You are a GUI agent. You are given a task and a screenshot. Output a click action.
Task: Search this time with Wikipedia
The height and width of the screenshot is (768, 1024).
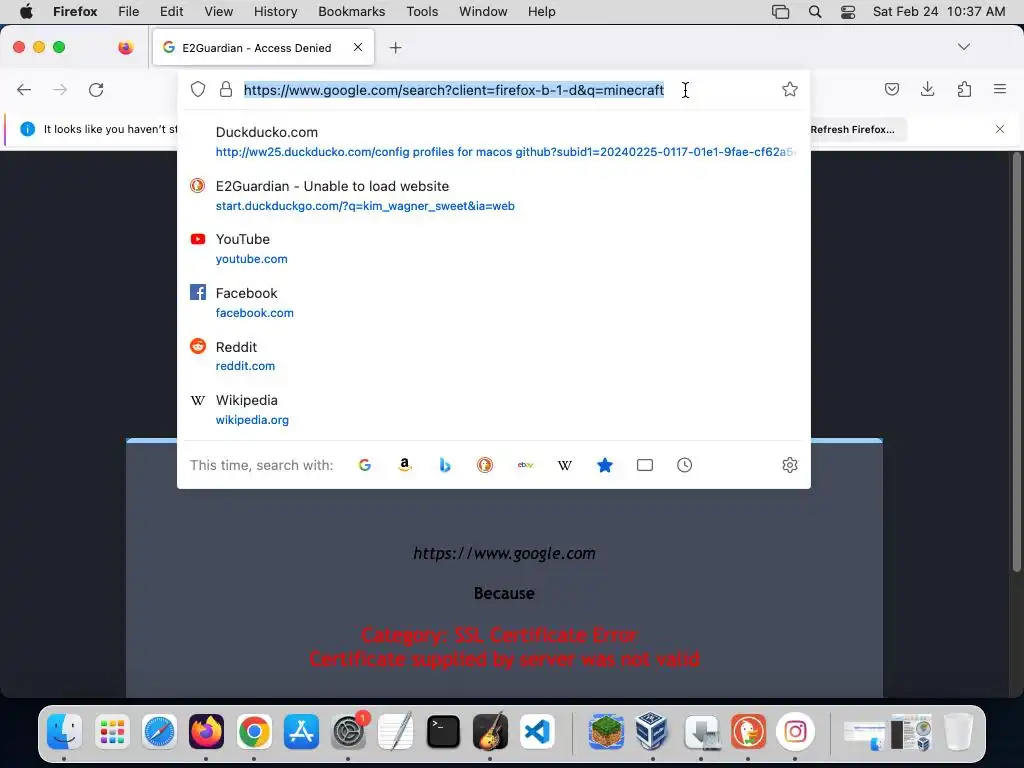[565, 465]
